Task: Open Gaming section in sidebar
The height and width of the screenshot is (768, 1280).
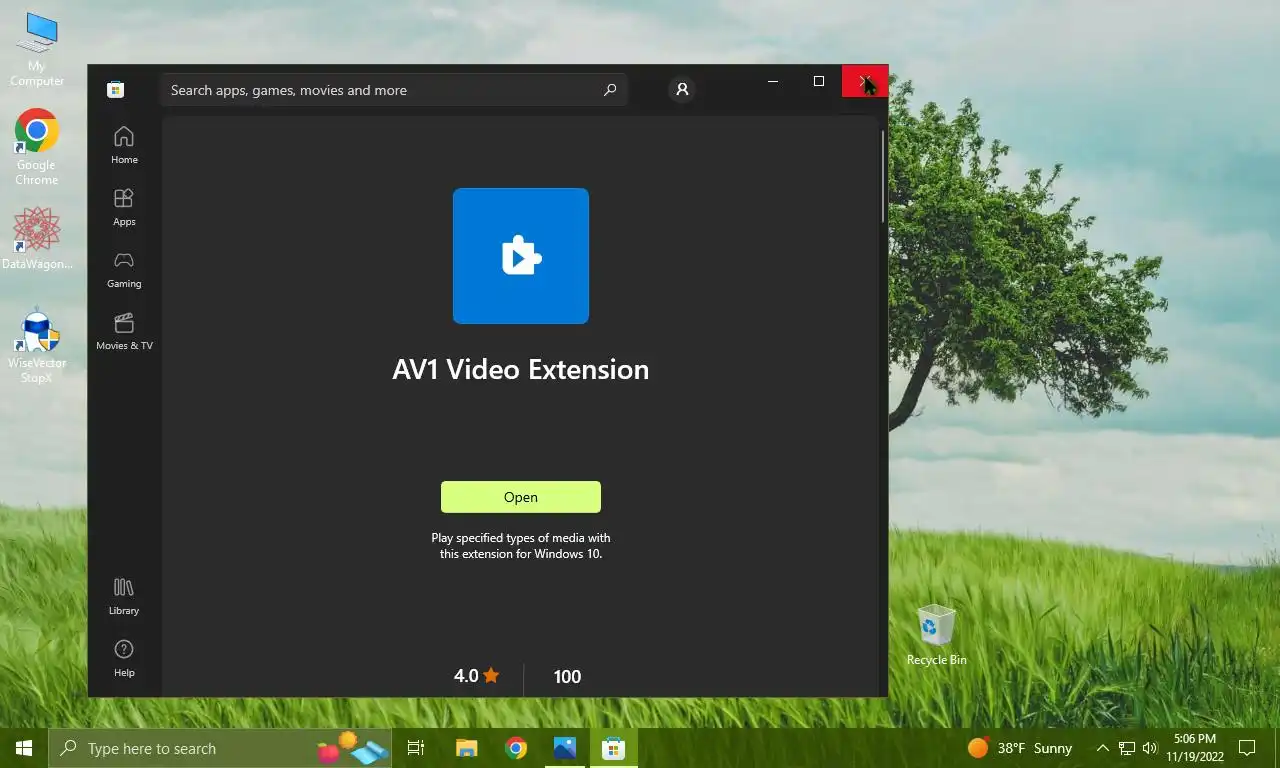Action: [124, 269]
